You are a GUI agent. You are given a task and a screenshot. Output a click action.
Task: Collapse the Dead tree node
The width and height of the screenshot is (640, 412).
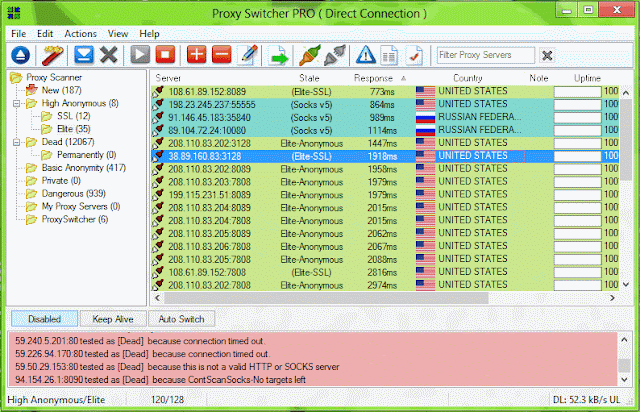pos(16,142)
